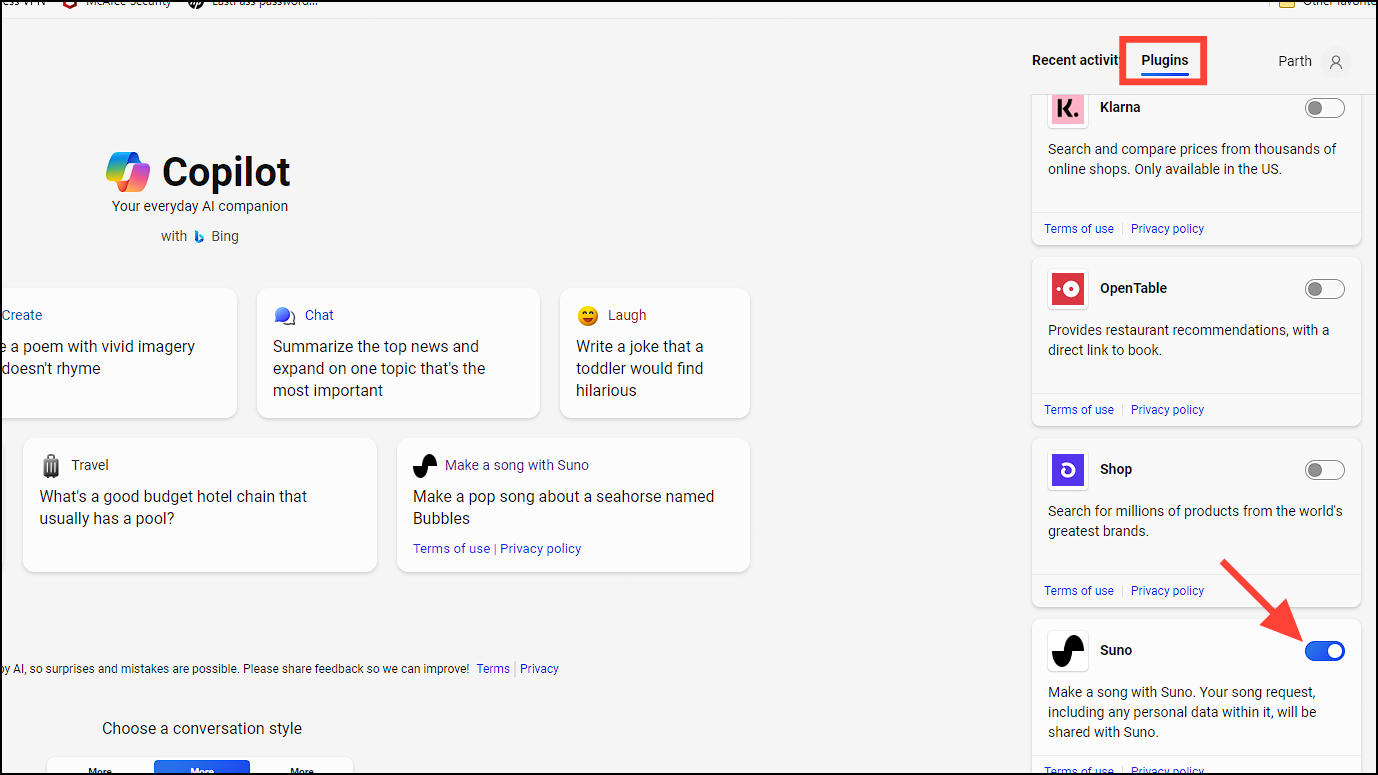Image resolution: width=1378 pixels, height=775 pixels.
Task: Switch to the Recent activity tab
Action: (x=1075, y=61)
